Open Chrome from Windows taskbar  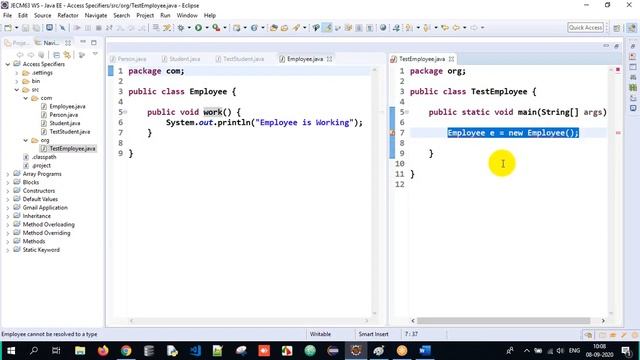pos(126,351)
